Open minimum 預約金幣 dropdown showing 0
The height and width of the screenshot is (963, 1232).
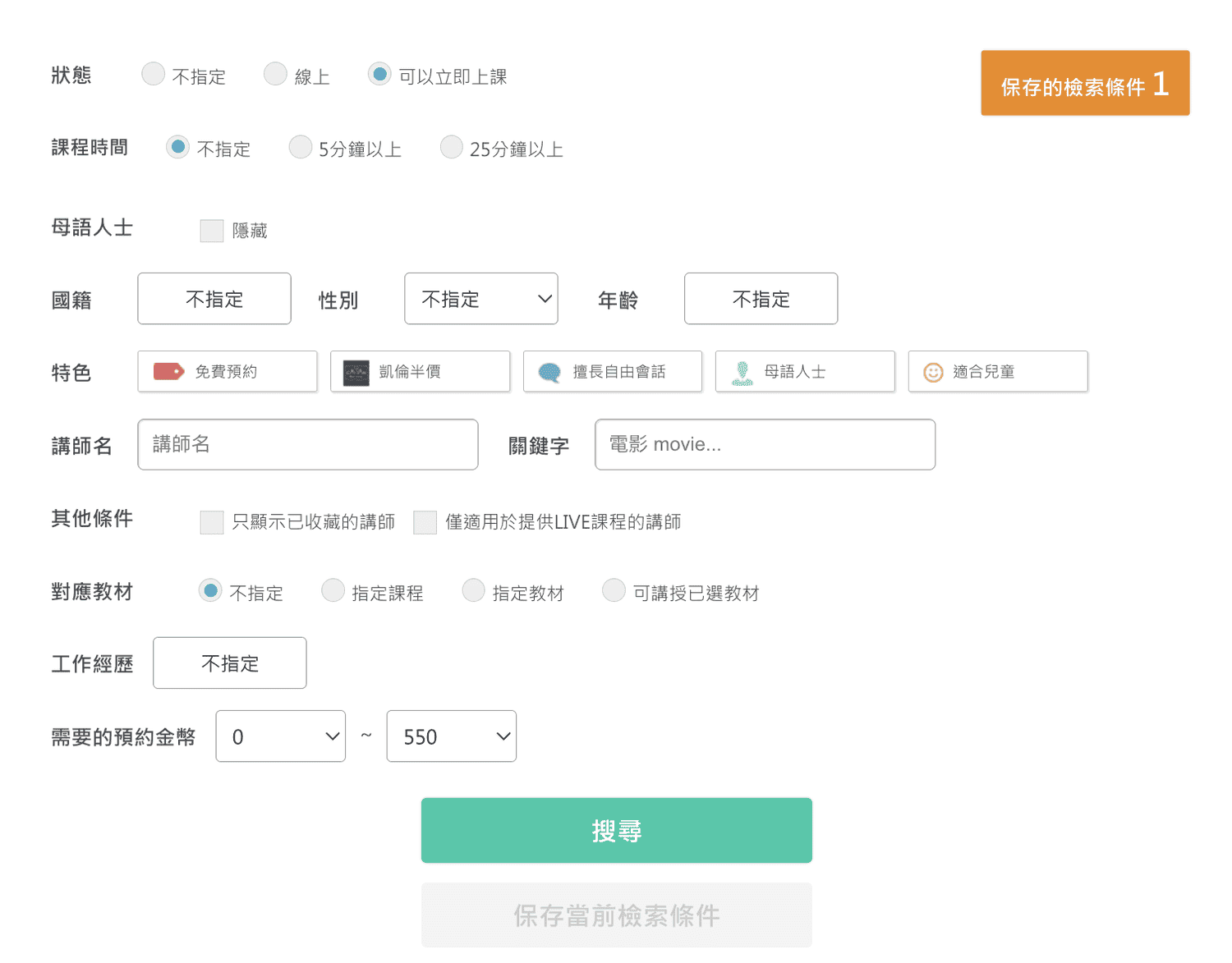[281, 736]
